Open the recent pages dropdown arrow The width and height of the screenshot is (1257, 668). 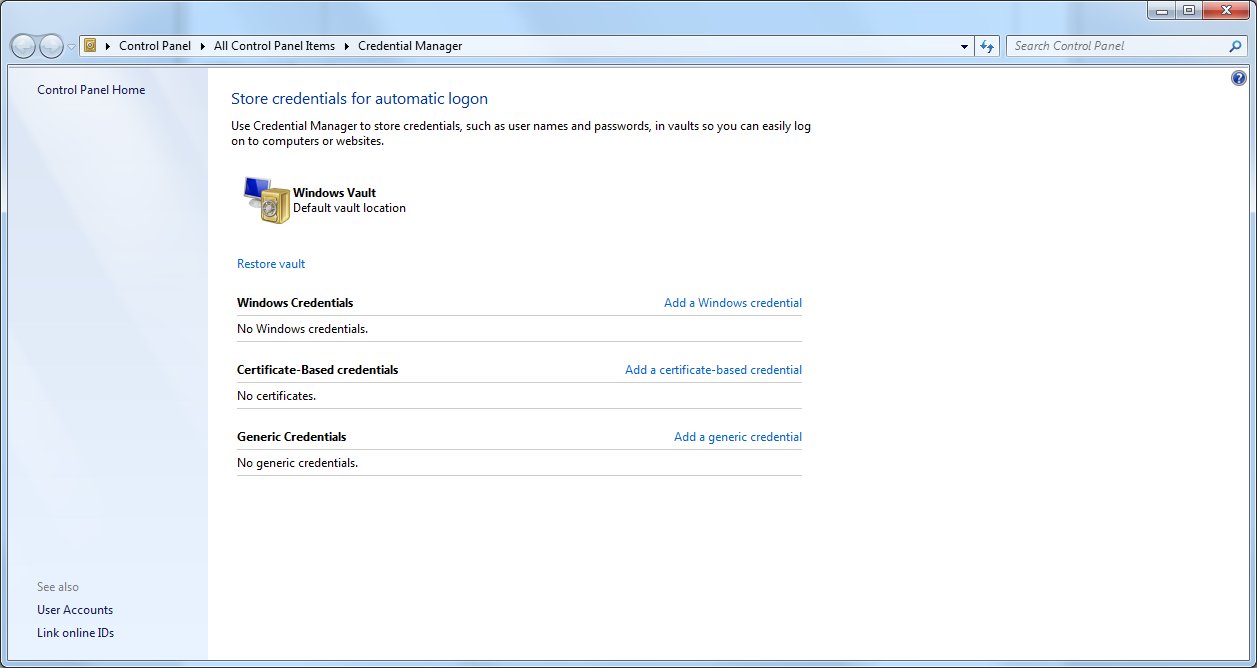tap(71, 47)
